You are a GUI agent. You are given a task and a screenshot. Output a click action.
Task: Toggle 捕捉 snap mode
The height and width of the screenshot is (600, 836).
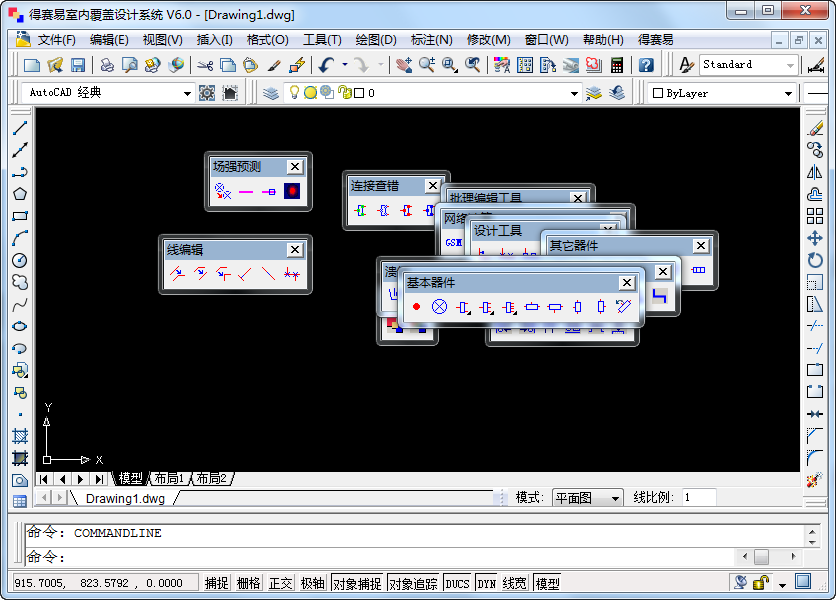pyautogui.click(x=216, y=583)
